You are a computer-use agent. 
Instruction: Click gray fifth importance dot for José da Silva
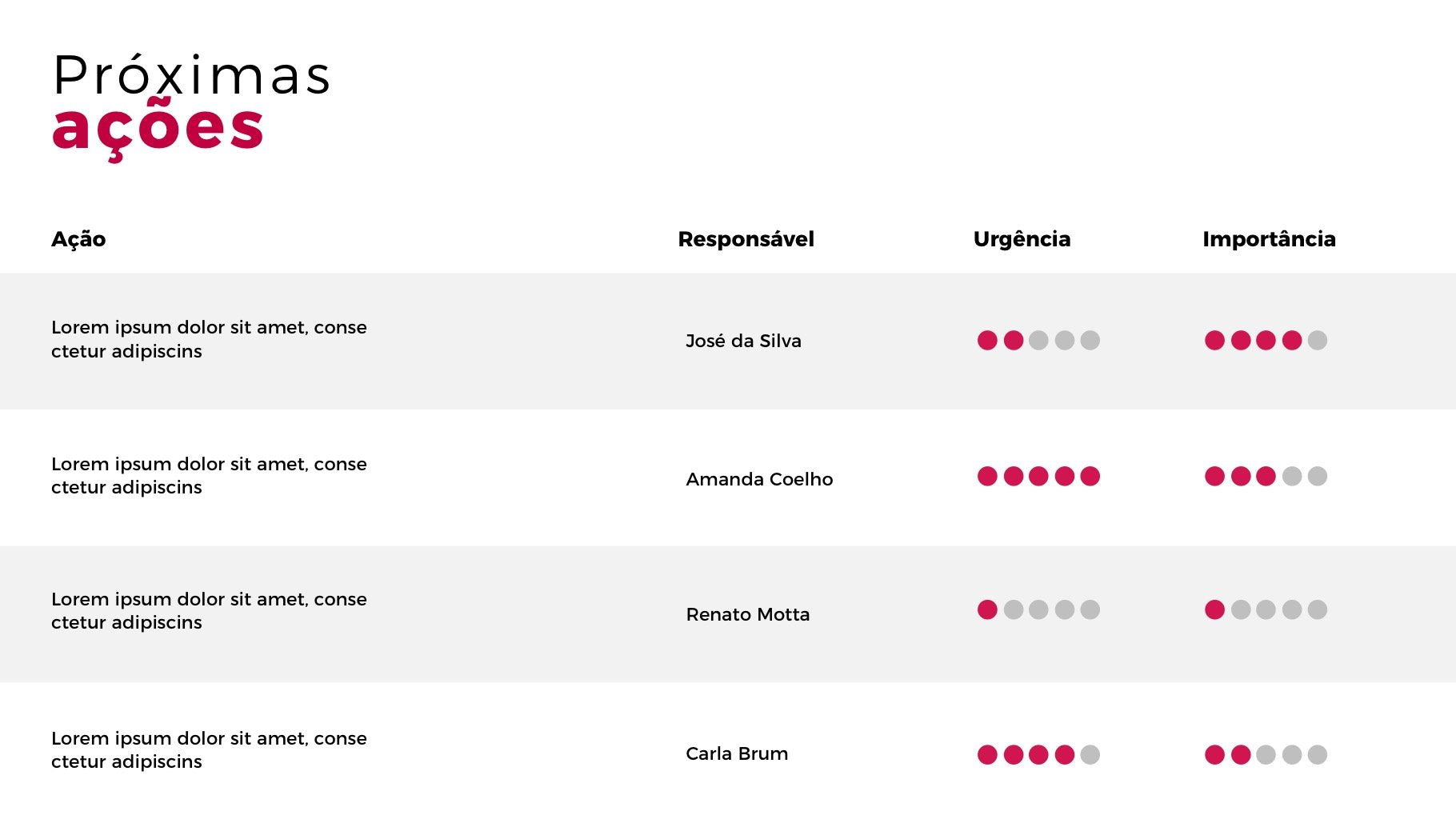pos(1317,341)
